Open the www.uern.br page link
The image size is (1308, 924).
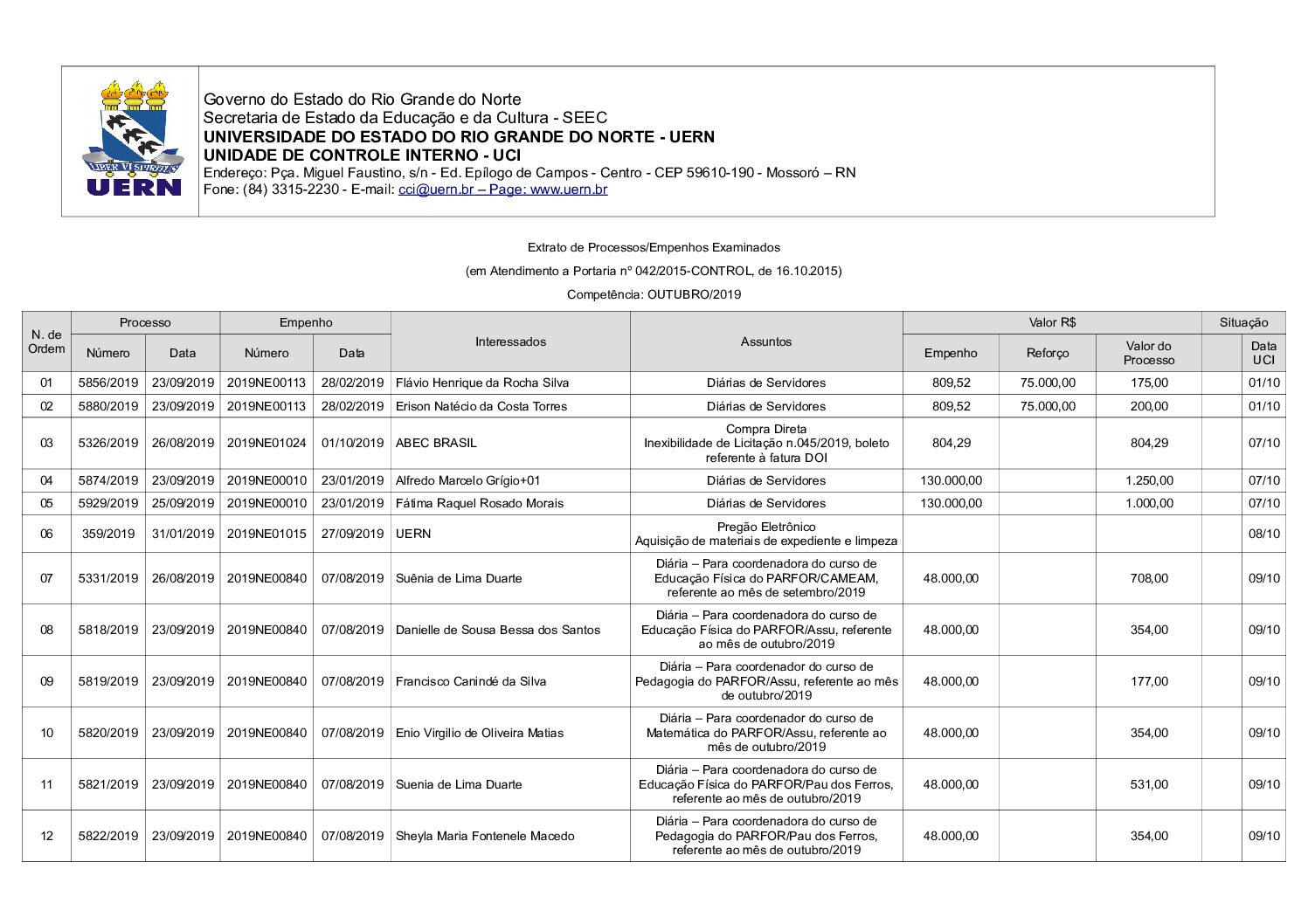point(568,190)
